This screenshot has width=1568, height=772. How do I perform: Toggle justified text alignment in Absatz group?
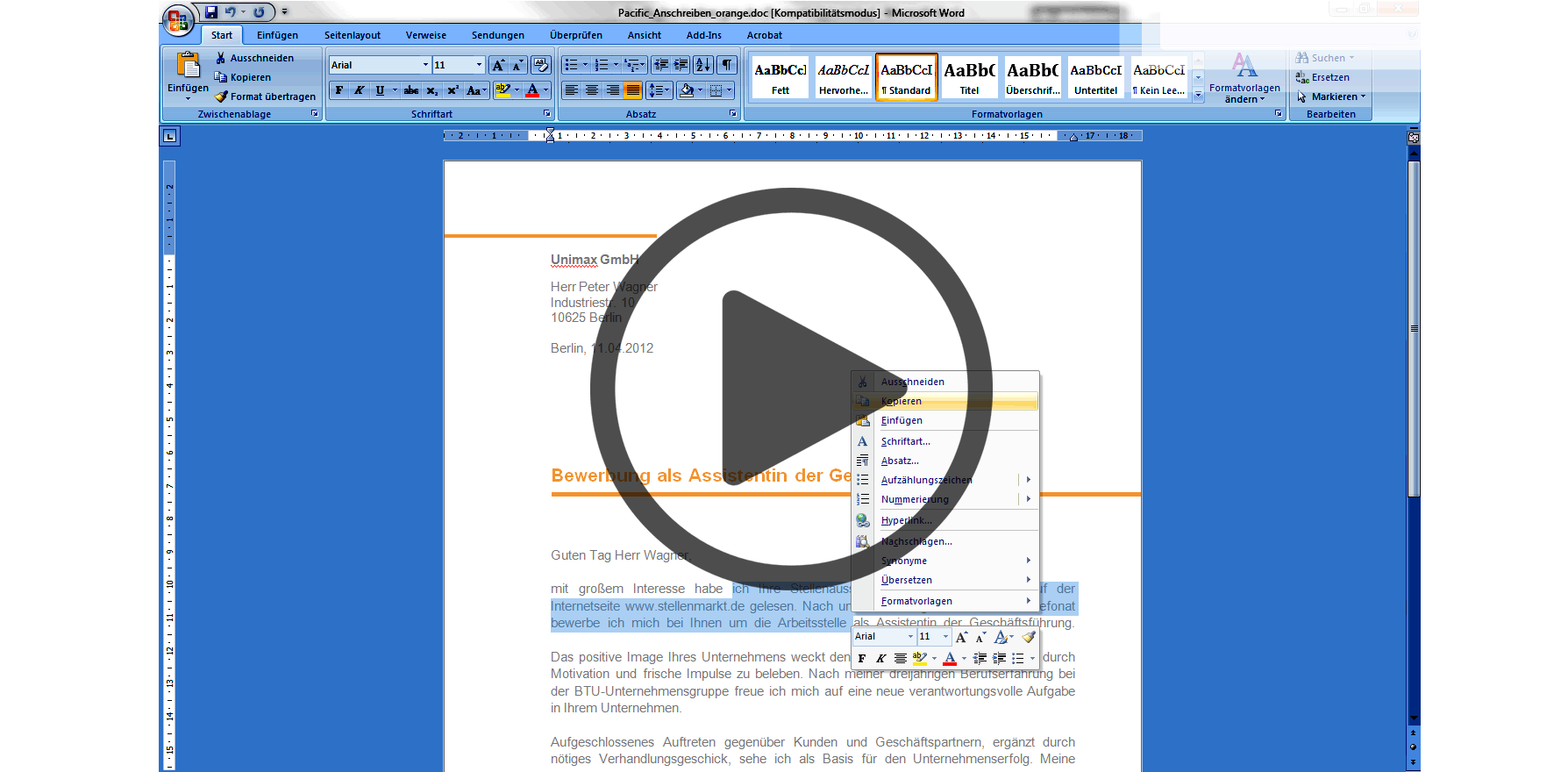tap(632, 90)
